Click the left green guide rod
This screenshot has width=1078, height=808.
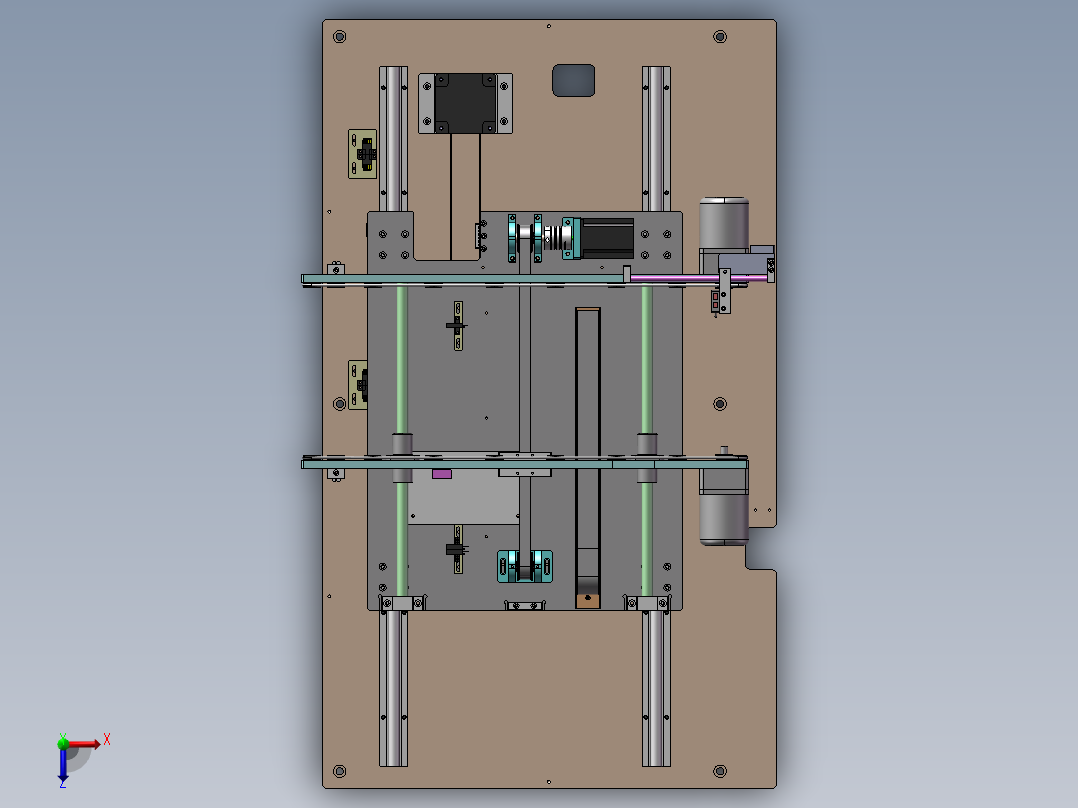[x=402, y=360]
